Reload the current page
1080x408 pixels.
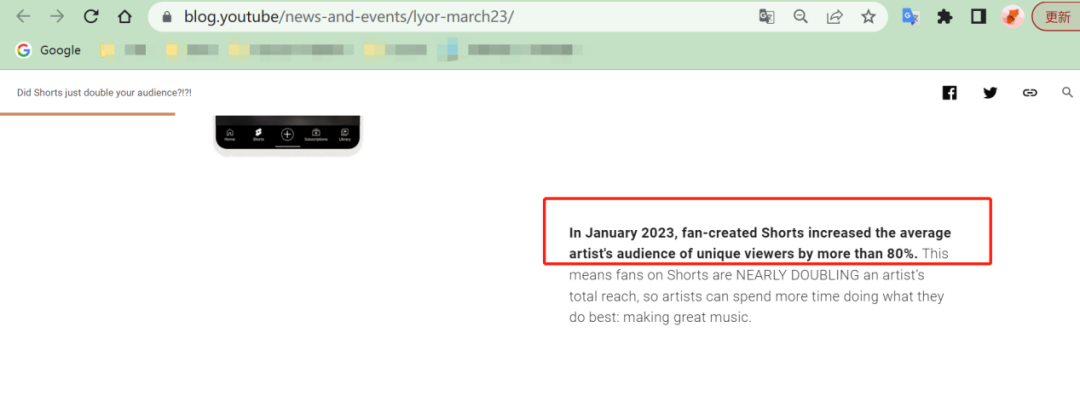point(91,16)
